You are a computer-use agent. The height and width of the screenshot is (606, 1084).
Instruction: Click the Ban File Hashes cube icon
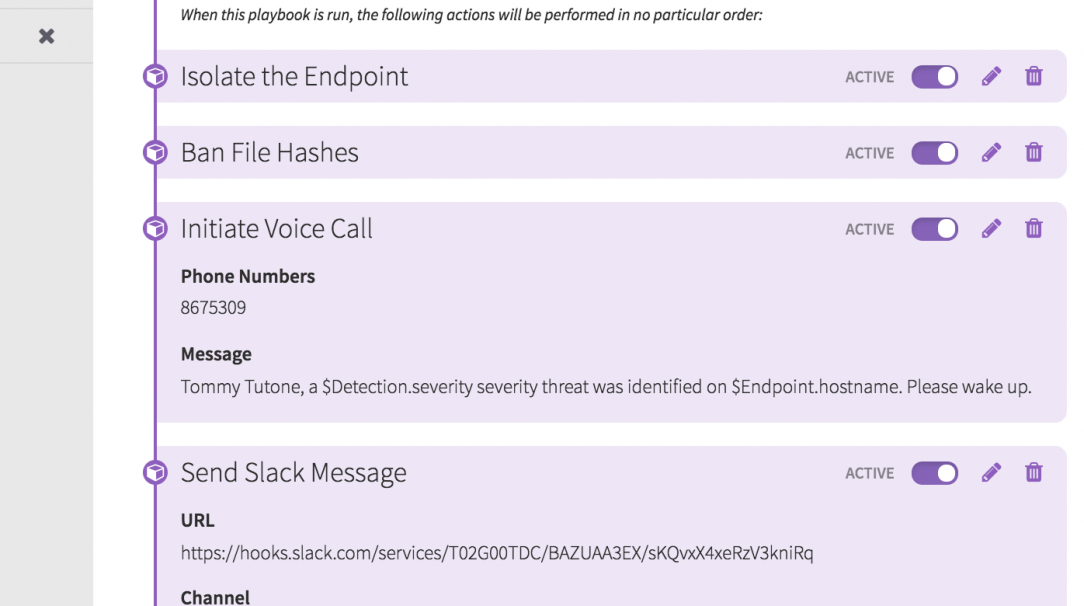[155, 152]
